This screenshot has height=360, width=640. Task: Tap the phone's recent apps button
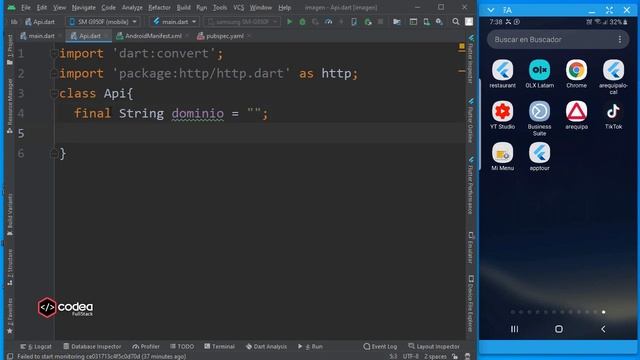(514, 329)
